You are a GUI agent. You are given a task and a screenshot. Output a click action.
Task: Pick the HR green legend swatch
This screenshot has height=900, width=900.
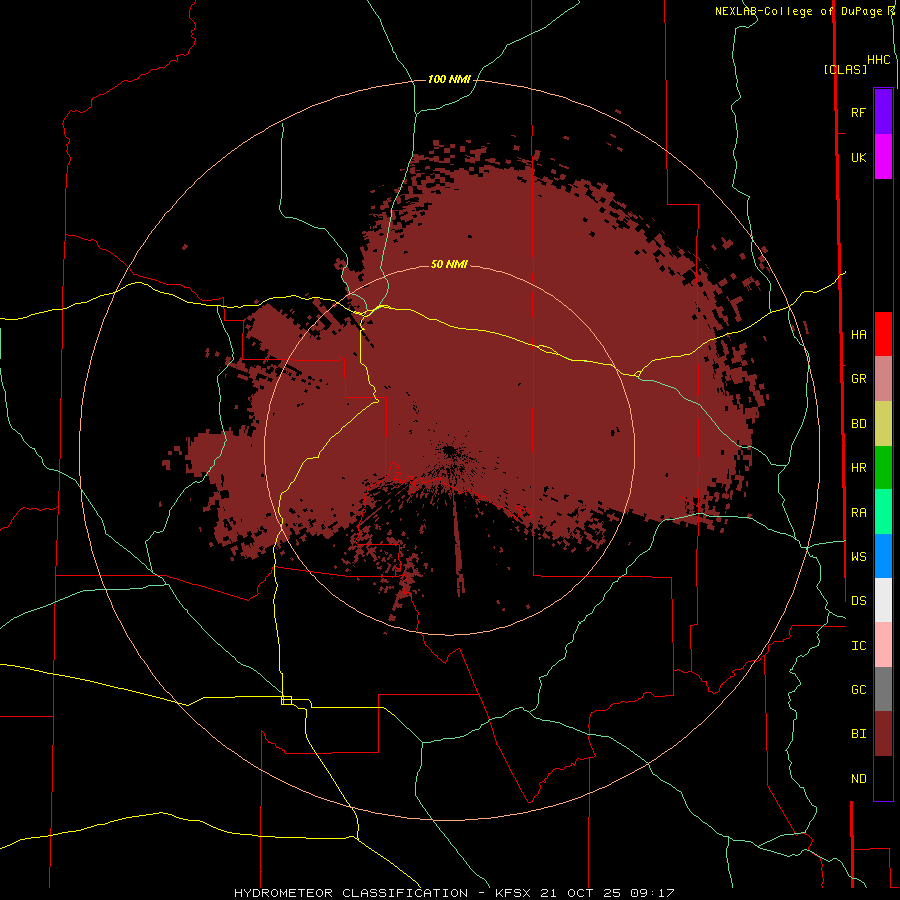(x=883, y=468)
